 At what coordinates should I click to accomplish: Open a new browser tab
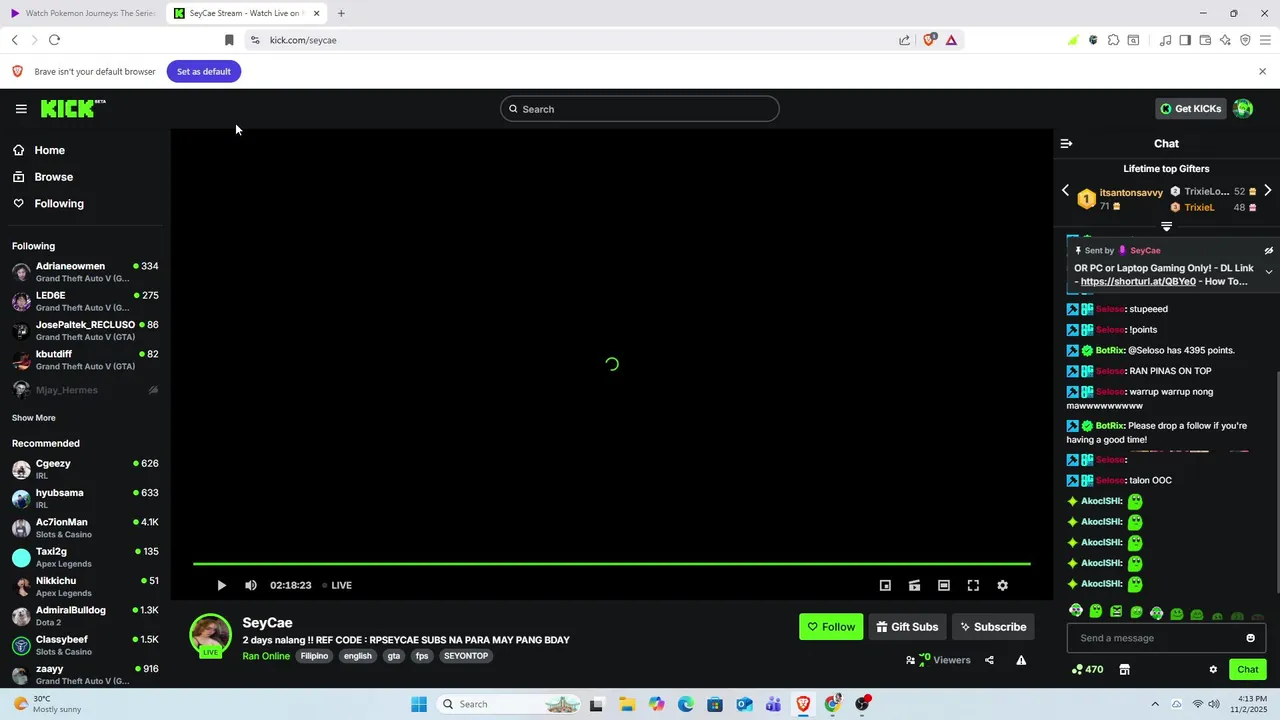[341, 13]
